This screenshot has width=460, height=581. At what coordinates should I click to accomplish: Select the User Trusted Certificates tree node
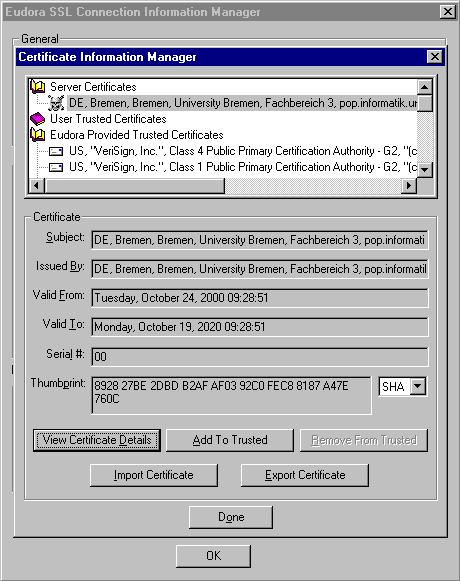pos(108,119)
